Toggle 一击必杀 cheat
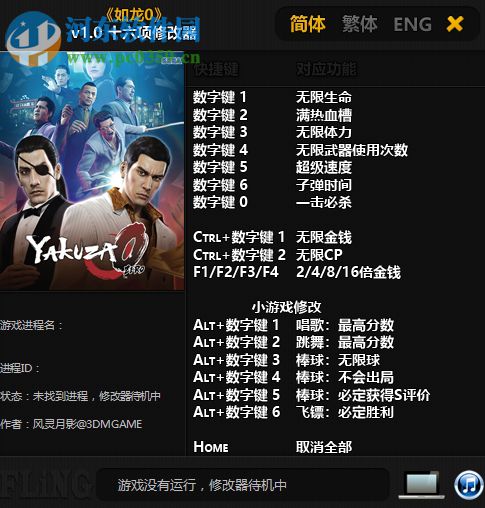The height and width of the screenshot is (508, 485). [x=324, y=202]
